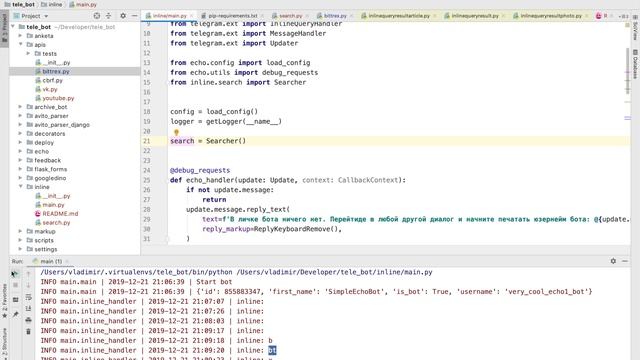Viewport: 640px width, 360px height.
Task: Expand the anketa folder
Action: [x=20, y=36]
